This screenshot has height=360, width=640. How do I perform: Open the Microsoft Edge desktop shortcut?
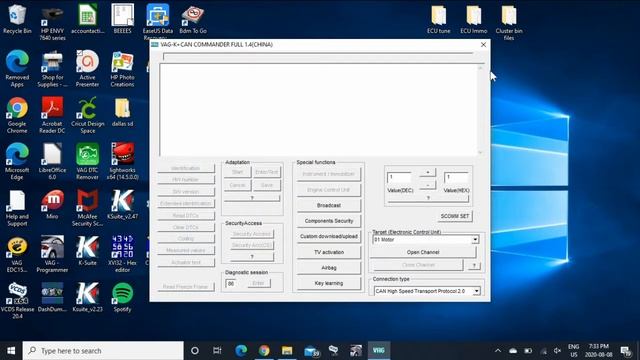(17, 162)
